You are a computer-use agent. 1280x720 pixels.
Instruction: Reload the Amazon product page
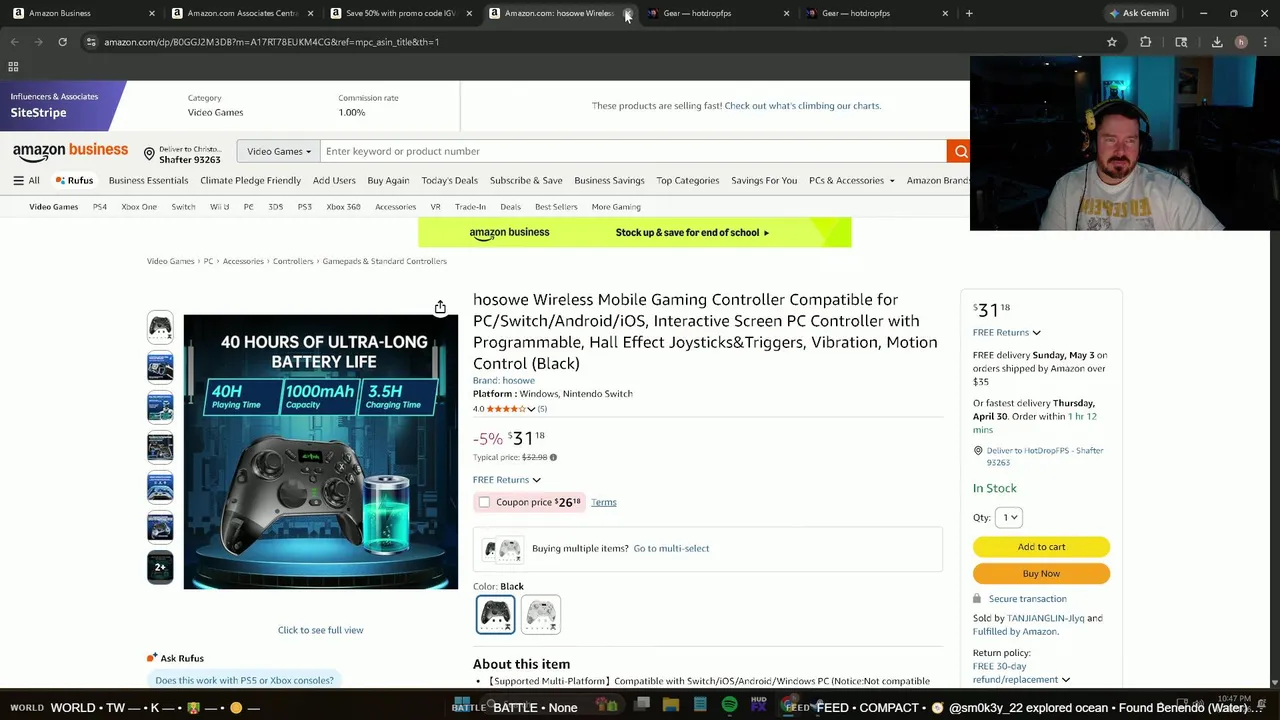click(62, 42)
